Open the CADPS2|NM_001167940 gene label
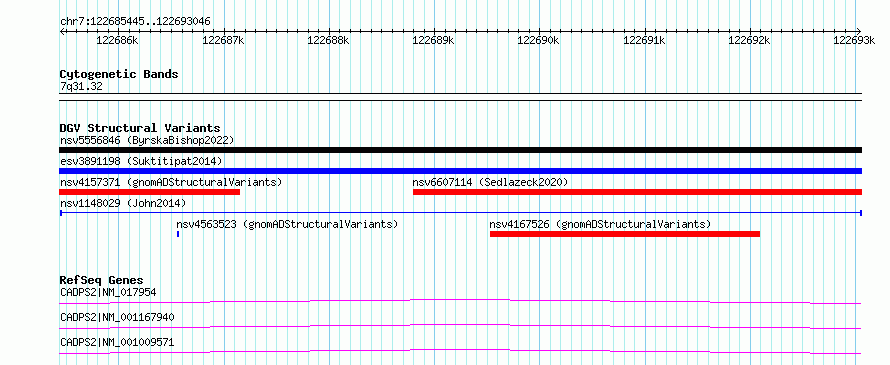Screen dimensions: 890x365 (117, 317)
